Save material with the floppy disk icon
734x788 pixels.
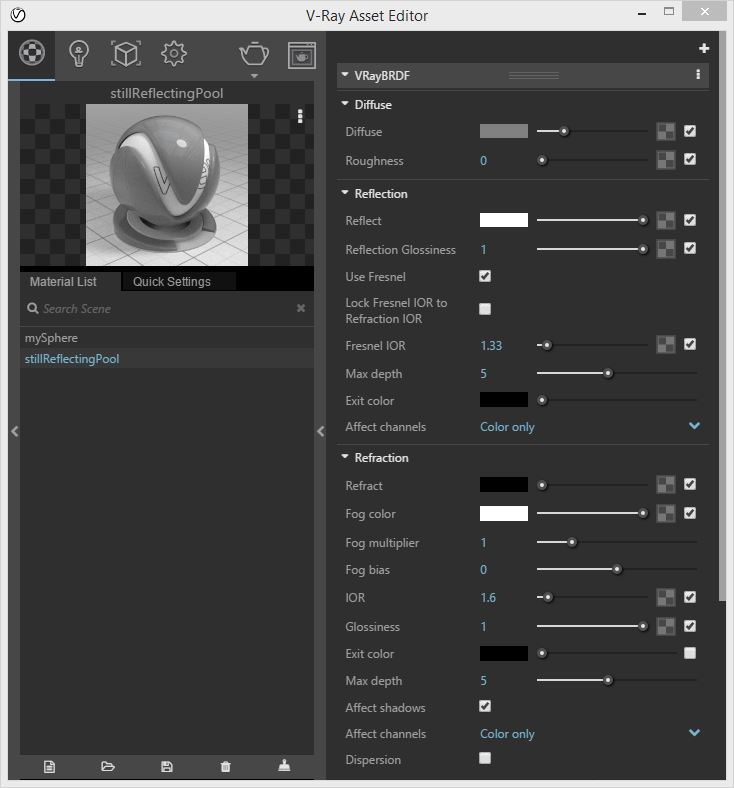coord(167,766)
